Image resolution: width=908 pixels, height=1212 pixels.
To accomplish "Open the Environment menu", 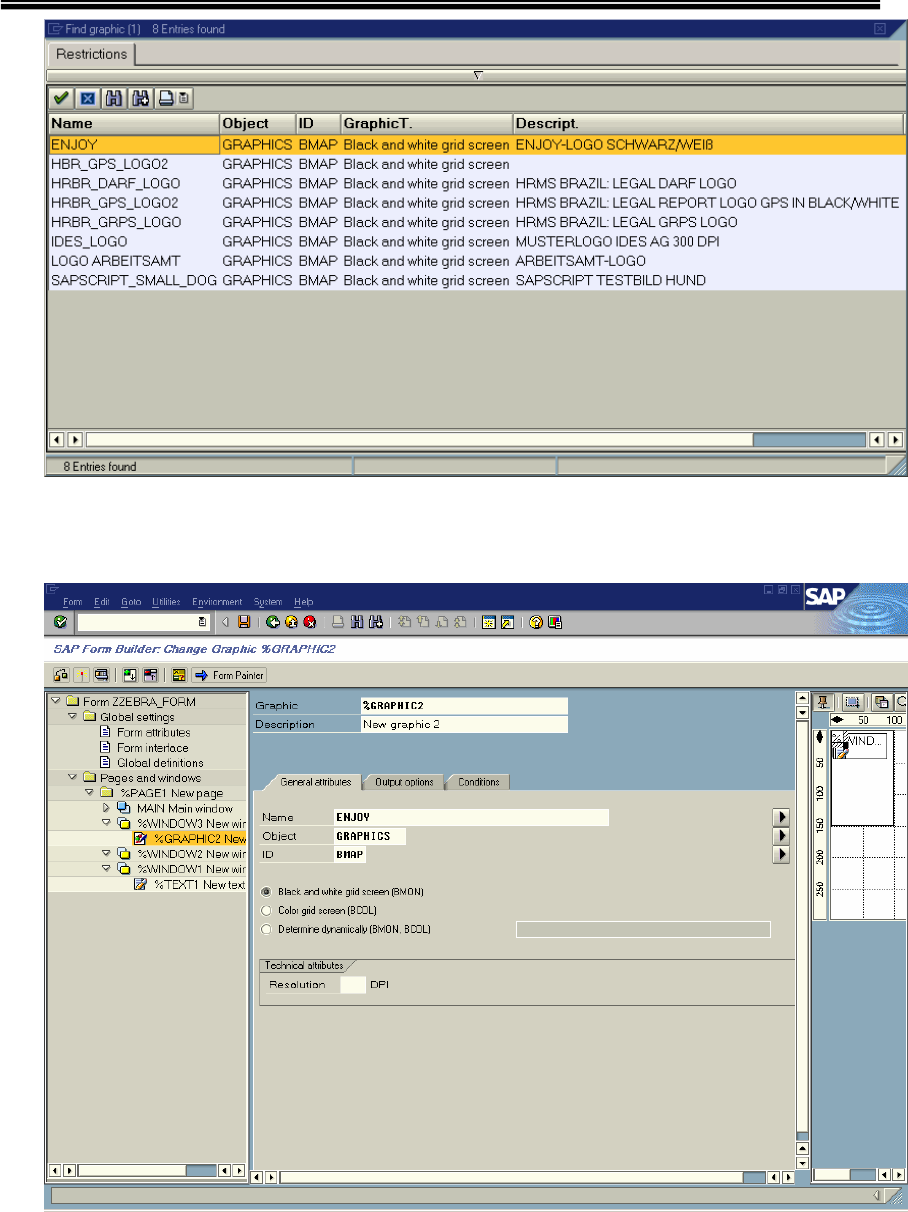I will 217,602.
